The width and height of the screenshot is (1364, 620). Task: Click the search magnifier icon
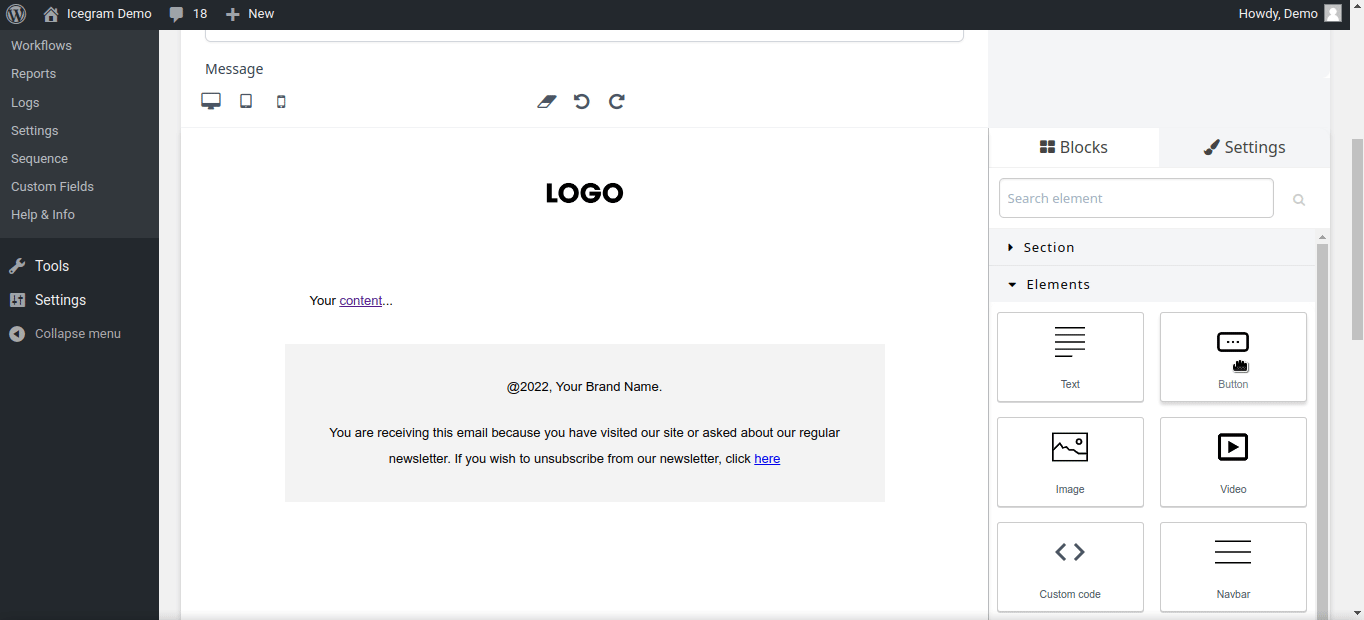coord(1299,199)
